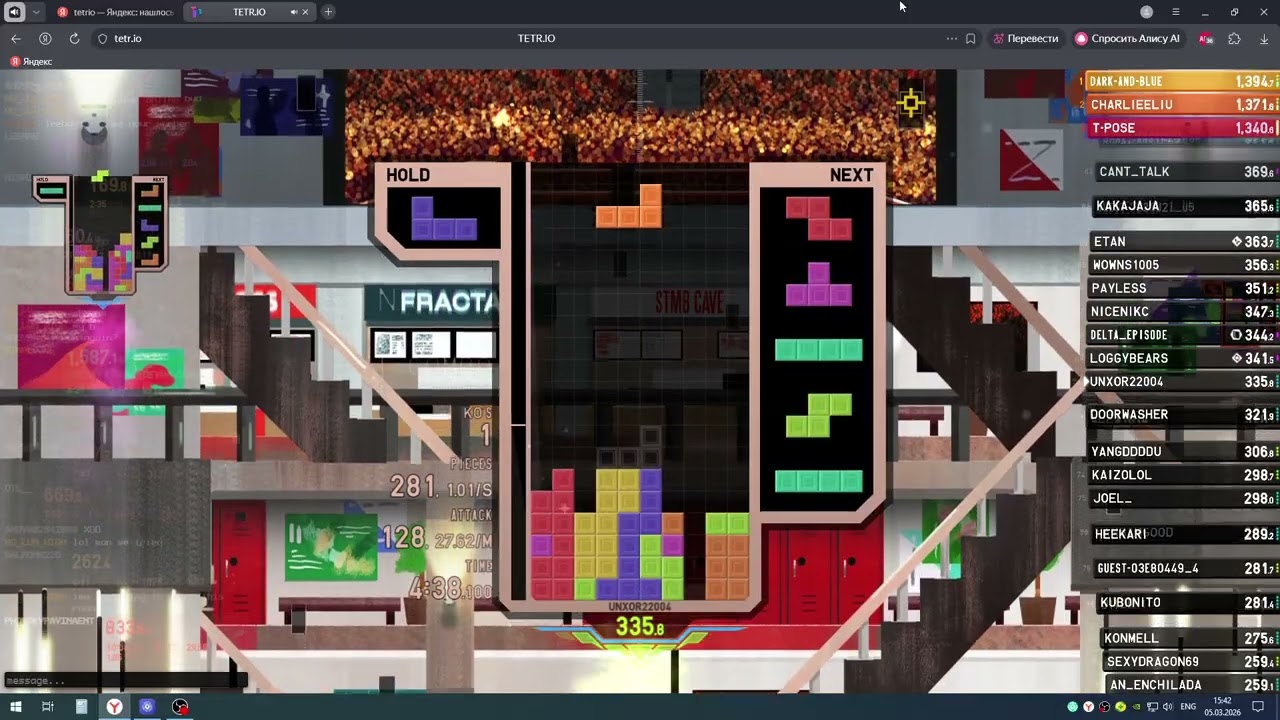Open Yandex Browser from the taskbar
1280x720 pixels.
tap(115, 706)
